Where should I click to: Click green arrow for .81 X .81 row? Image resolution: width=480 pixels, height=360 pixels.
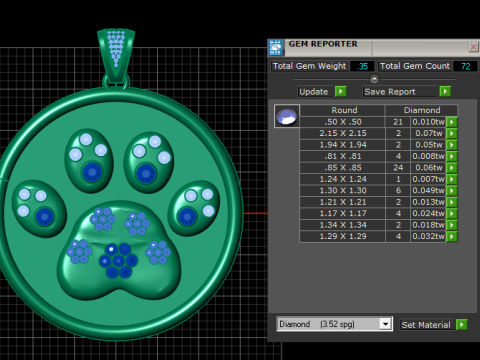point(452,156)
